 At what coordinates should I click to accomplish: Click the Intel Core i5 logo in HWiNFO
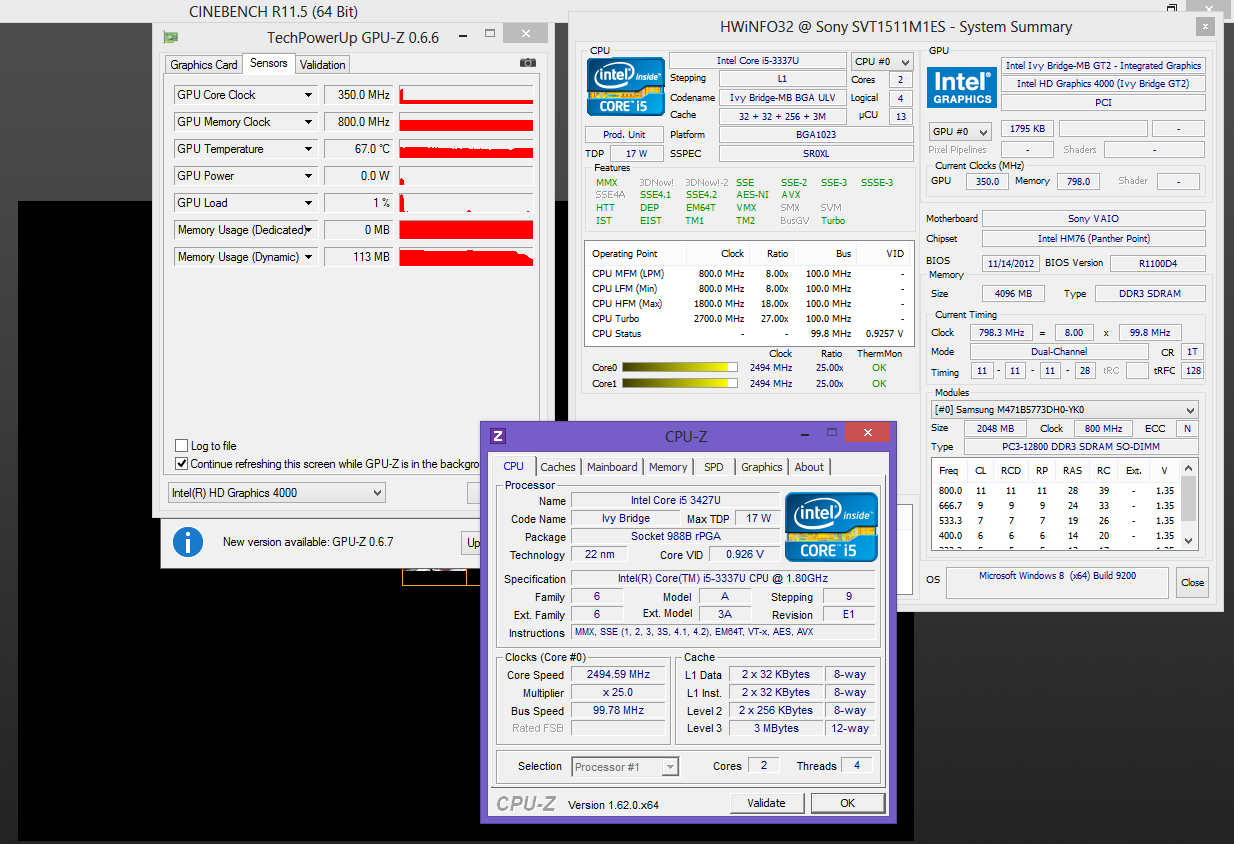coord(626,86)
